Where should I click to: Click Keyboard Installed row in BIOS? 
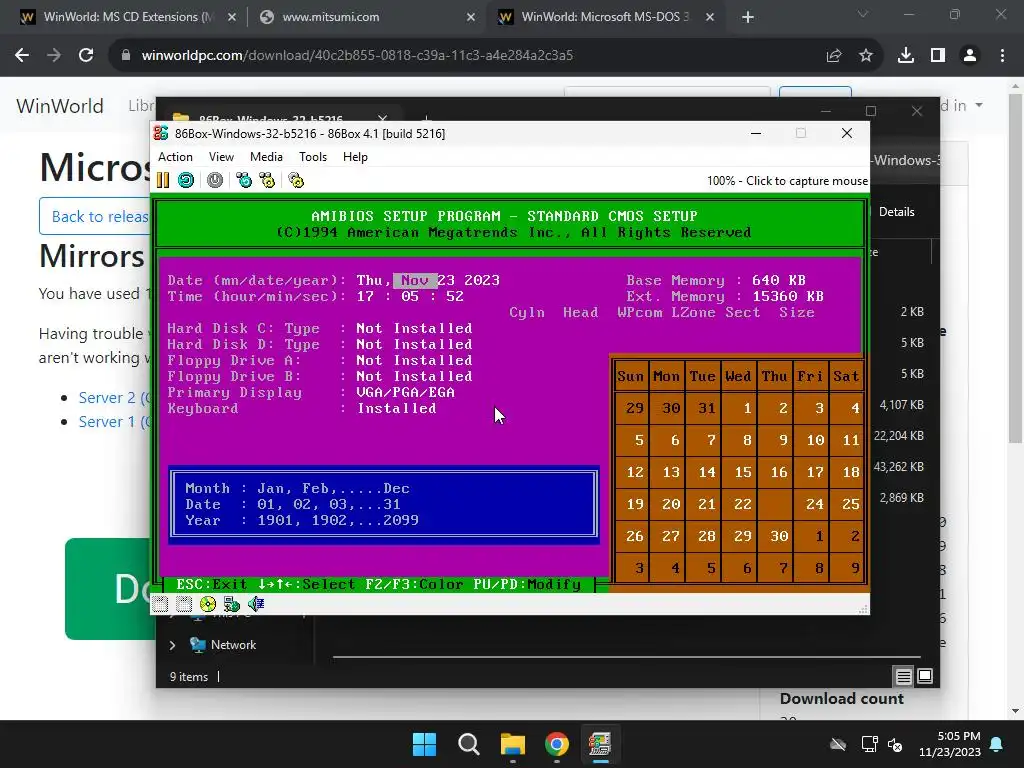pos(302,409)
